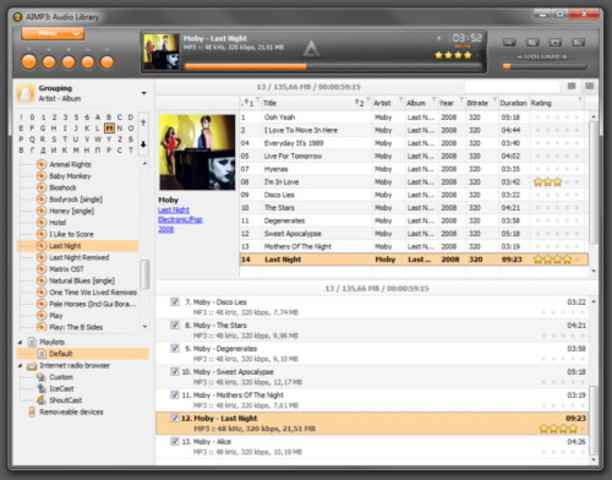Uncheck the Moby - Alice playlist checkbox
This screenshot has height=480, width=612.
(174, 441)
